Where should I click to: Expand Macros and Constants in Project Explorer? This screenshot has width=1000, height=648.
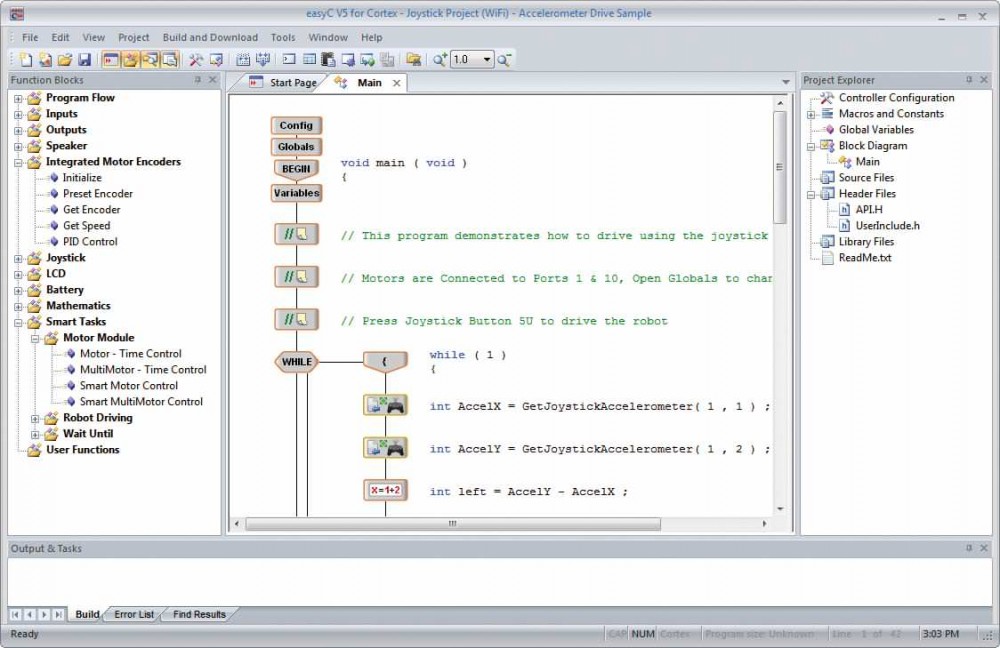point(811,115)
